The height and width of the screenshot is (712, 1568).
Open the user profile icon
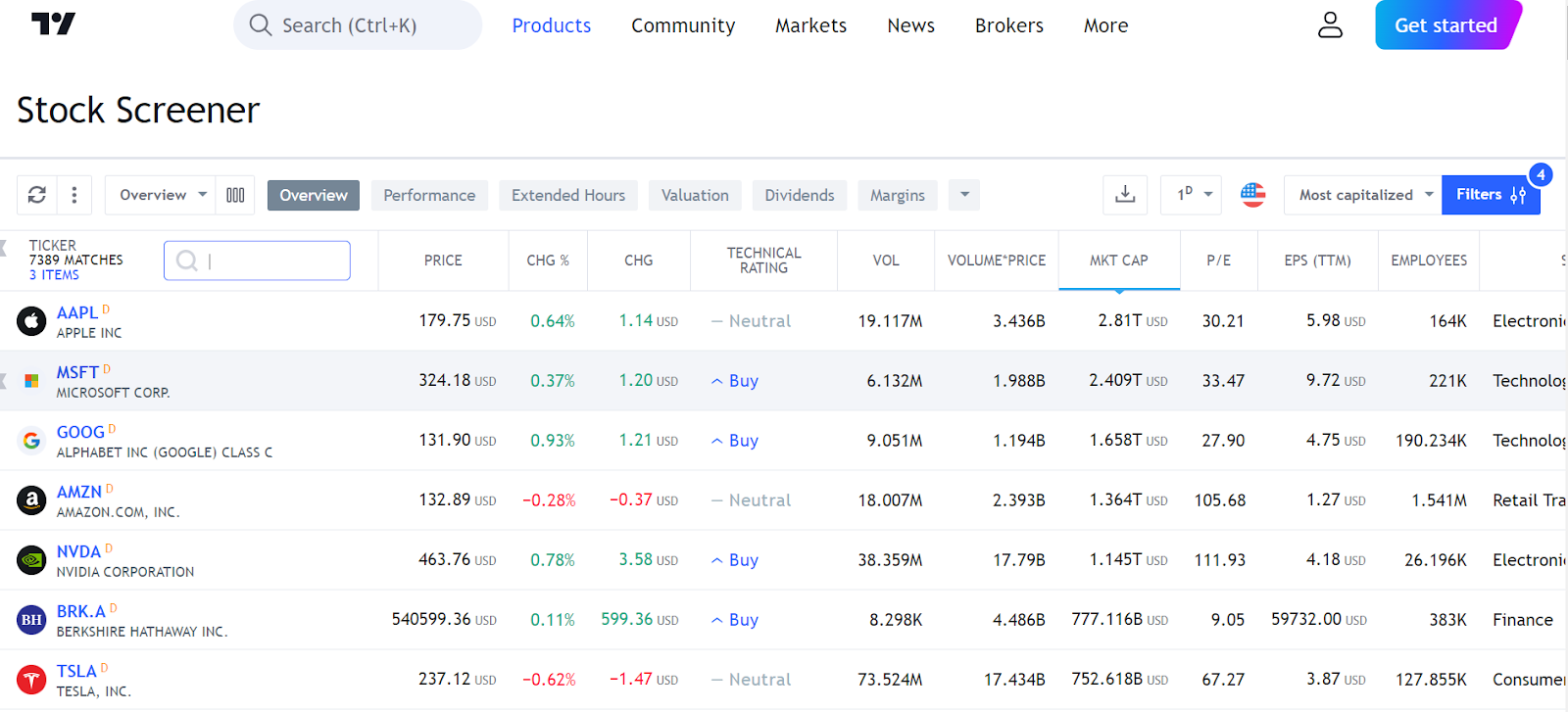coord(1330,24)
